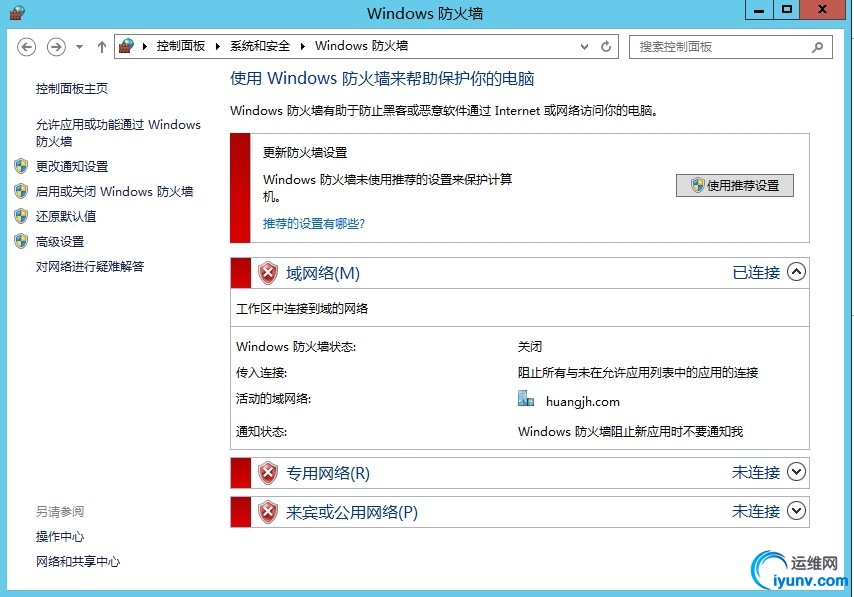Click the red shield icon beside 专用网络(R)

(x=267, y=473)
